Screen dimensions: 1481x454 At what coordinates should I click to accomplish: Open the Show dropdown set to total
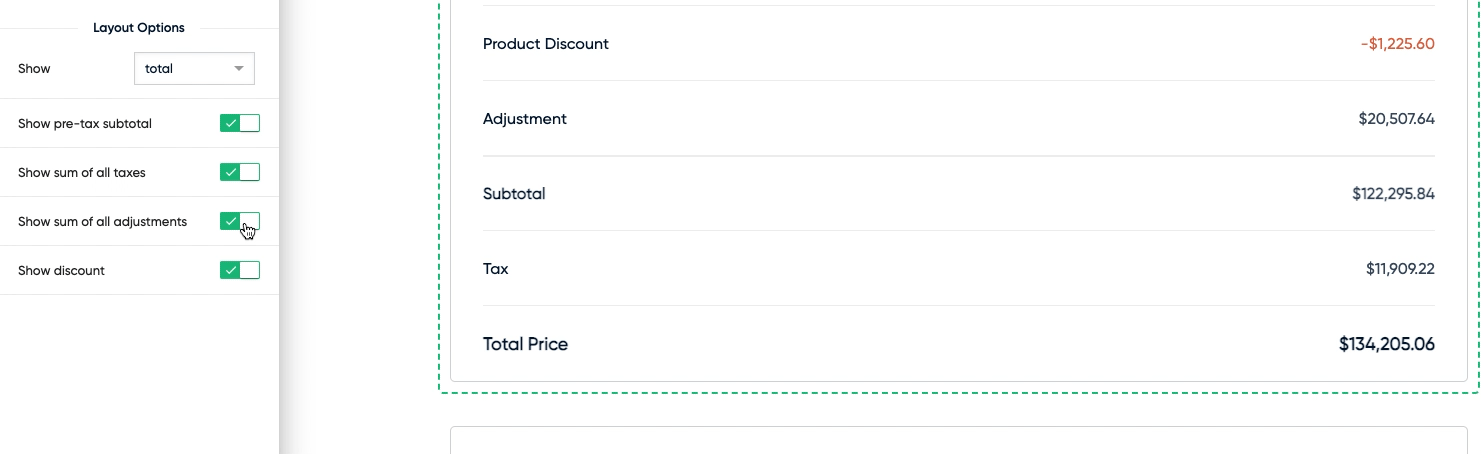pos(194,69)
